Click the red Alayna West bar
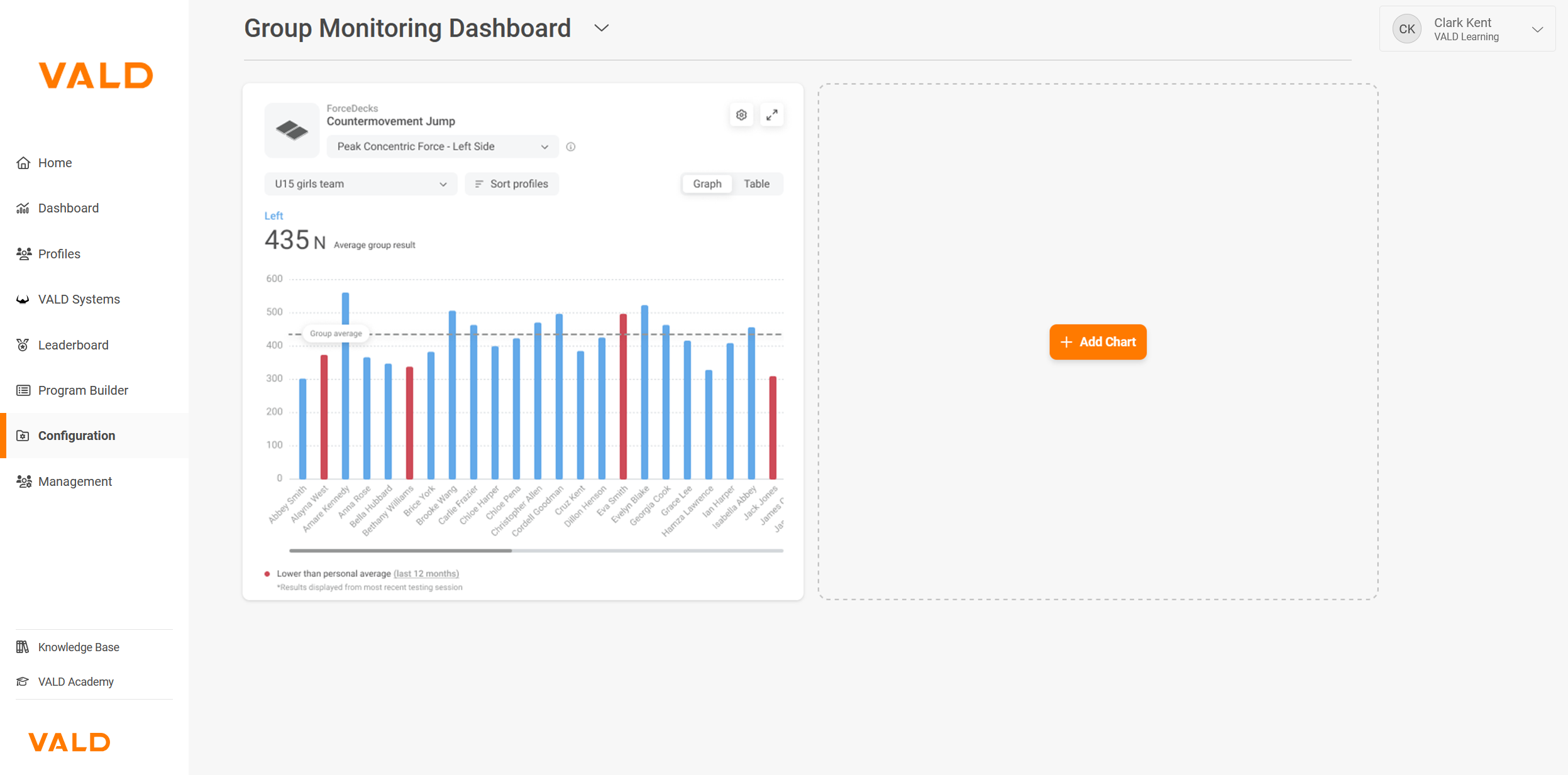 [324, 417]
